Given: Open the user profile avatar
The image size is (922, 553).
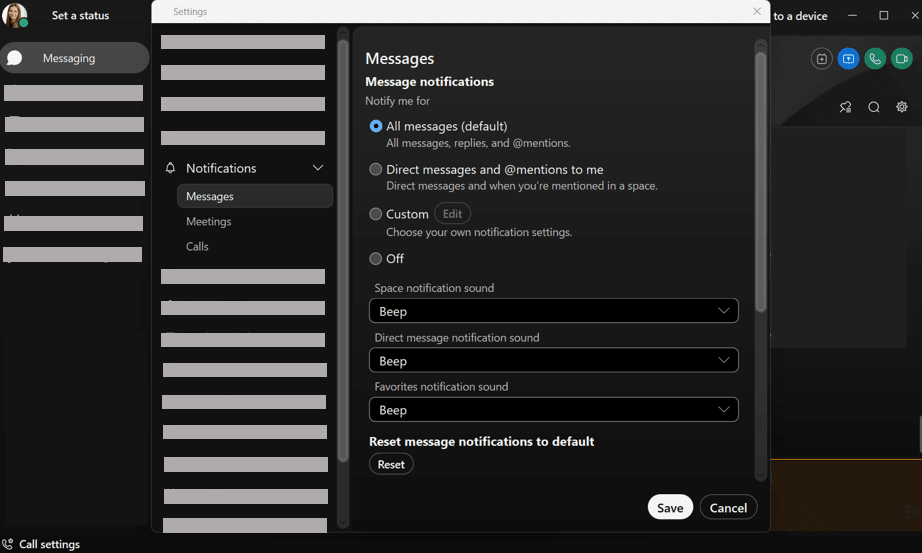Looking at the screenshot, I should click(15, 15).
